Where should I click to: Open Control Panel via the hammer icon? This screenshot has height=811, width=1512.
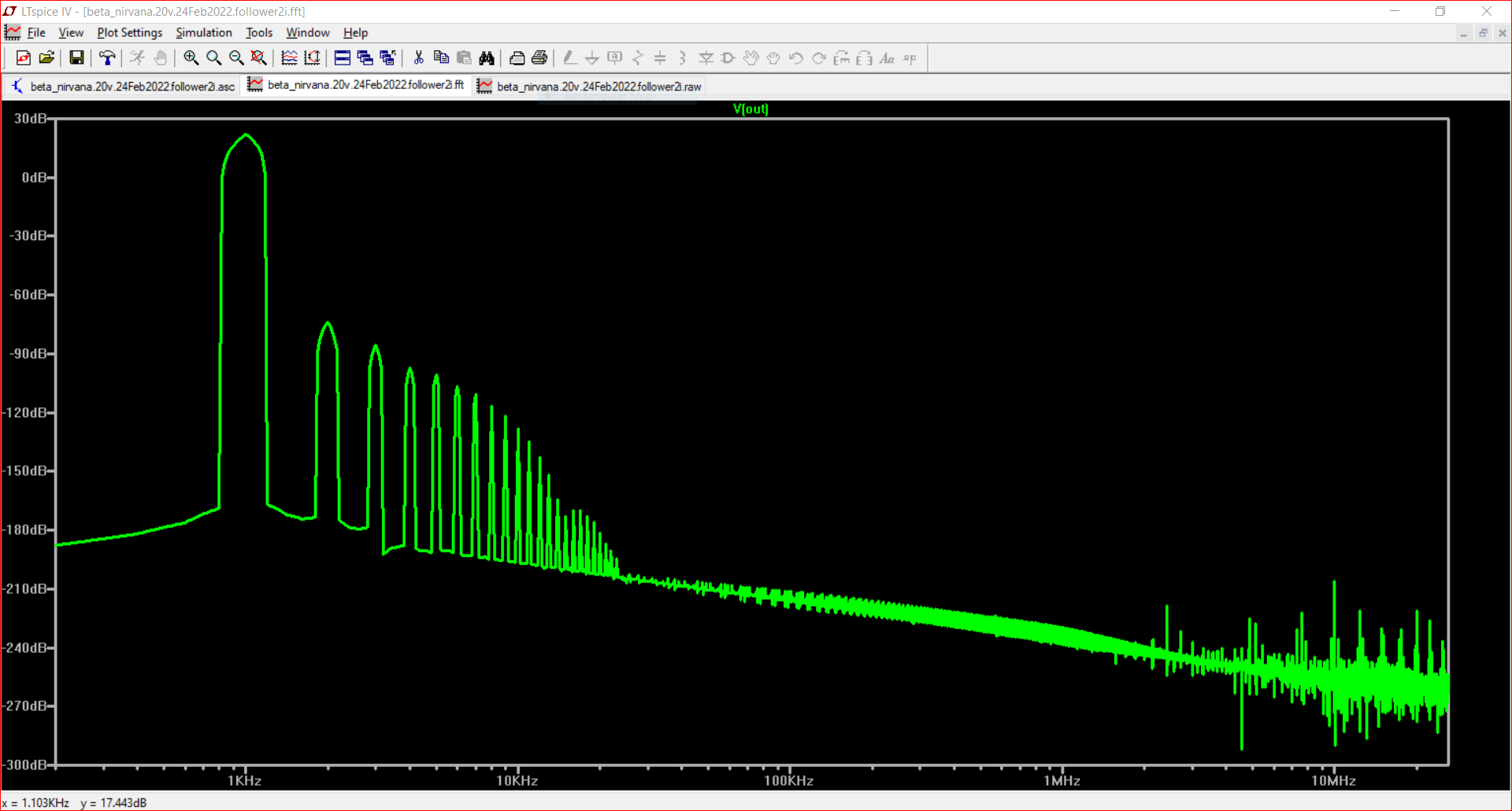[x=107, y=57]
